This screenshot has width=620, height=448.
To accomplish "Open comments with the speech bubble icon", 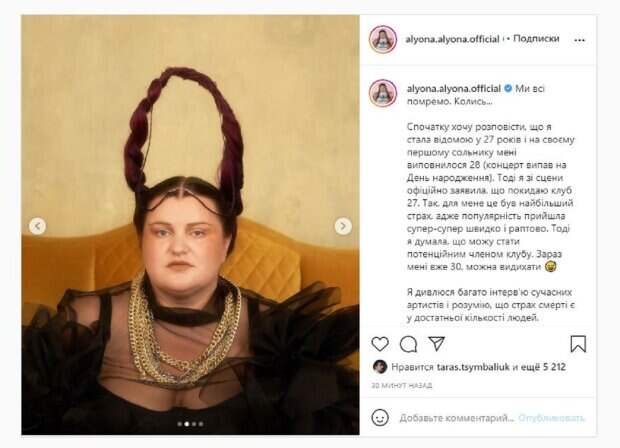I will point(408,344).
